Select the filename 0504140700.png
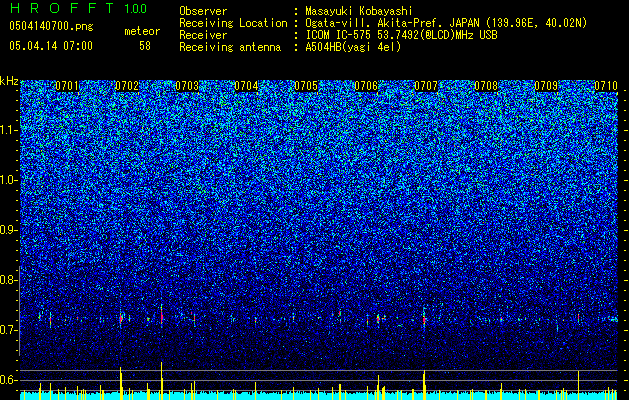Image resolution: width=629 pixels, height=400 pixels. pyautogui.click(x=51, y=27)
